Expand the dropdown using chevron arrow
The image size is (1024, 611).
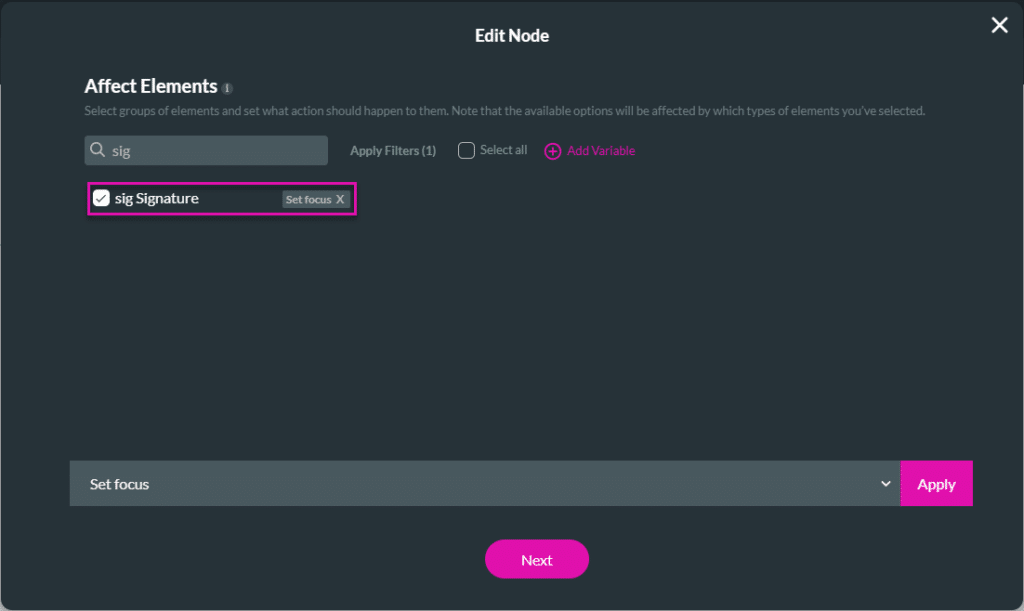pos(885,484)
